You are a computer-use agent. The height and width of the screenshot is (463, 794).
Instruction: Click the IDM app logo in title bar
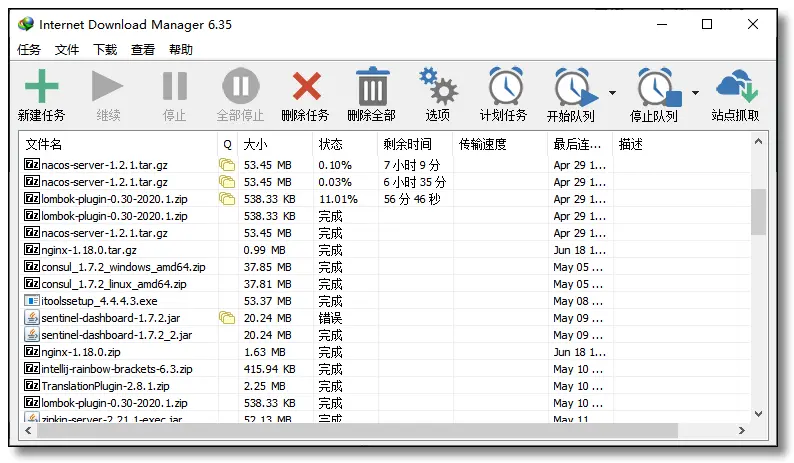tap(26, 24)
